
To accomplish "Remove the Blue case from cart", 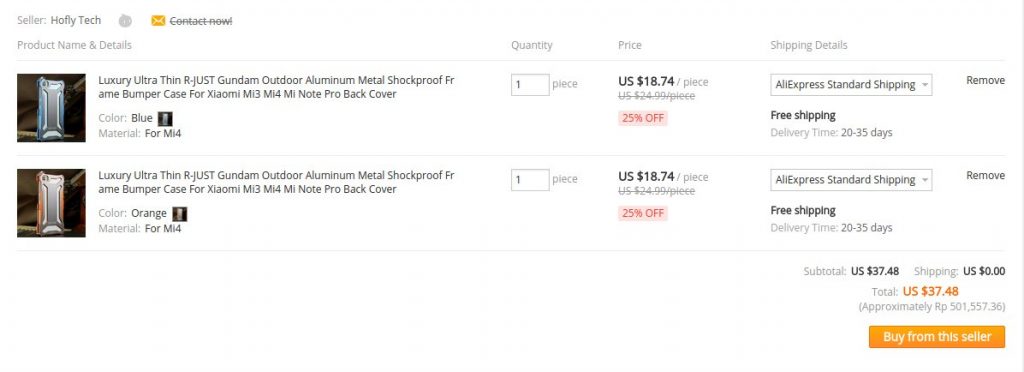I will [985, 80].
